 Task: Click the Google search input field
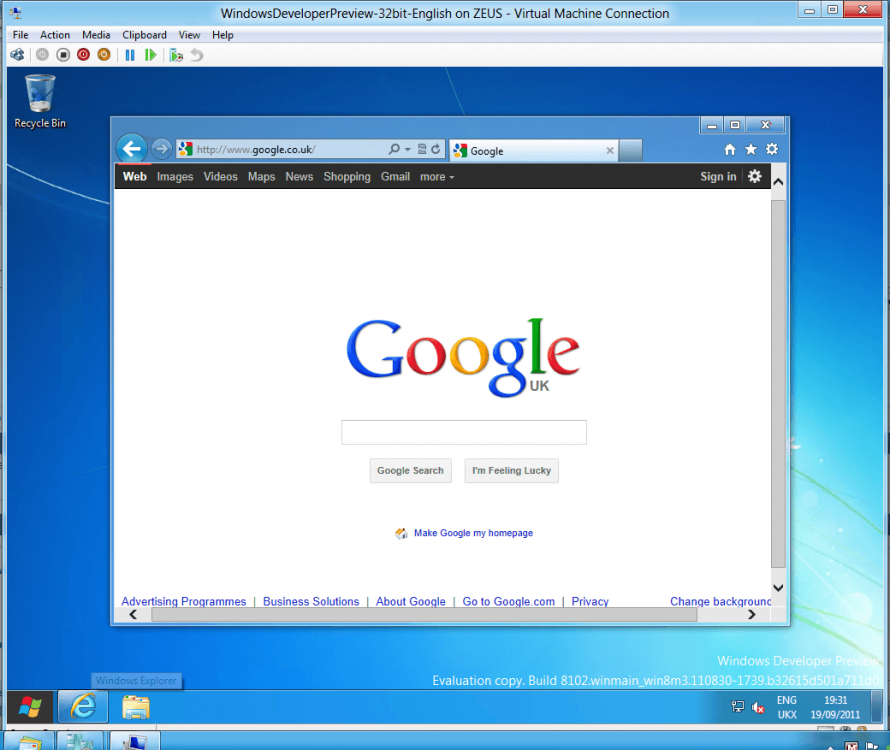[x=463, y=432]
